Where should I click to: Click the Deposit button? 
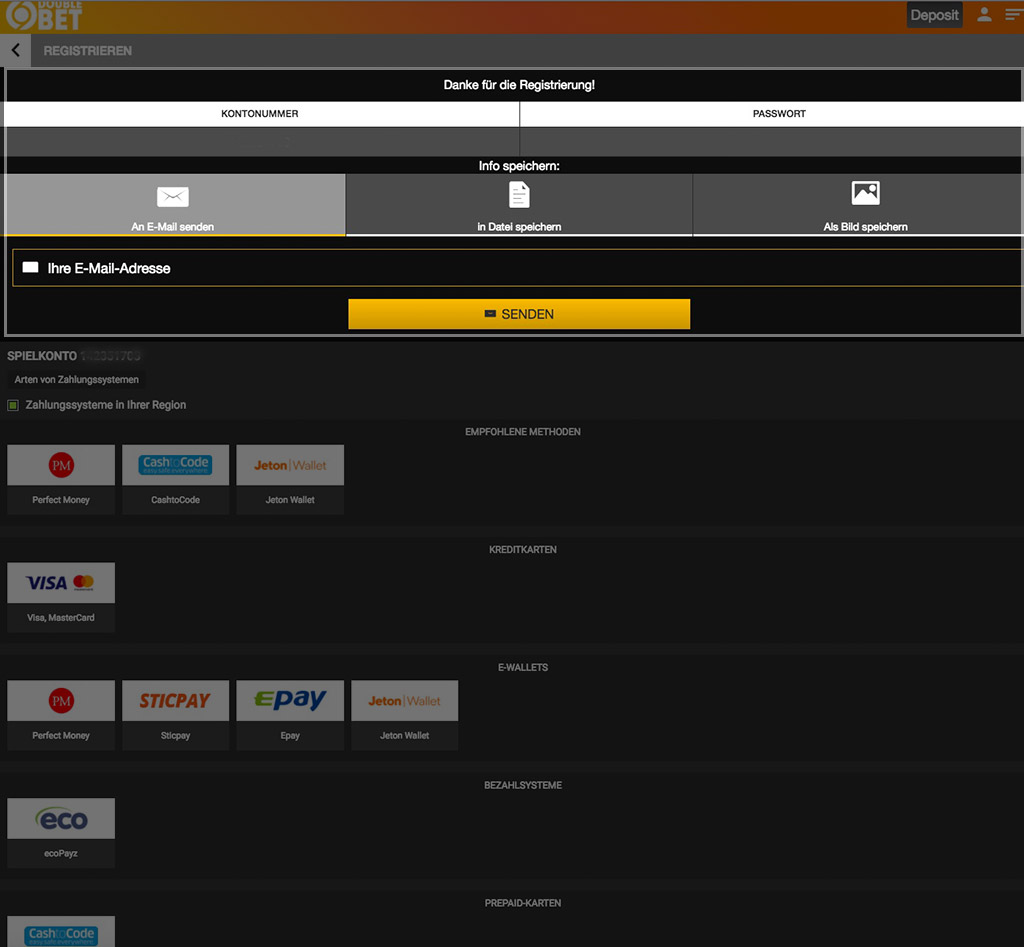point(935,15)
